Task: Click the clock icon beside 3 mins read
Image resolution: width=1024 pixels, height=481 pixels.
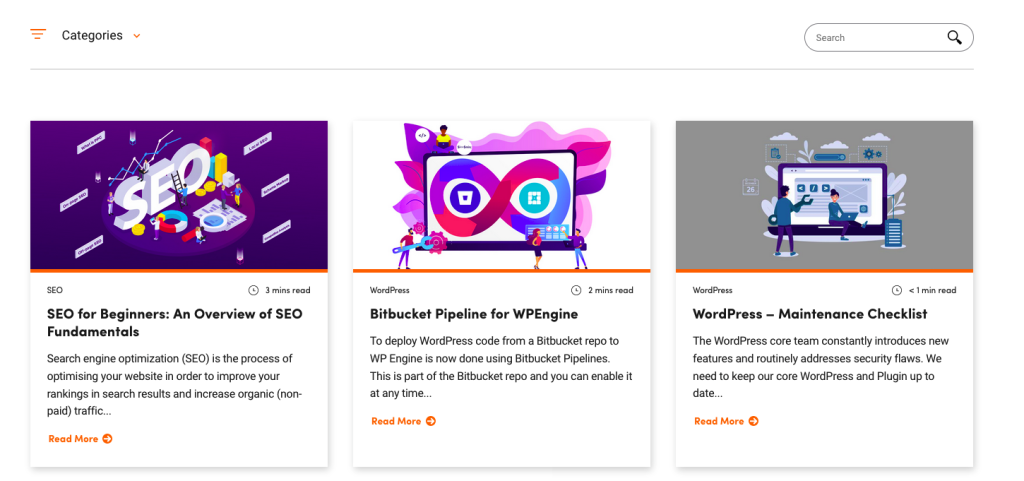Action: coord(253,290)
